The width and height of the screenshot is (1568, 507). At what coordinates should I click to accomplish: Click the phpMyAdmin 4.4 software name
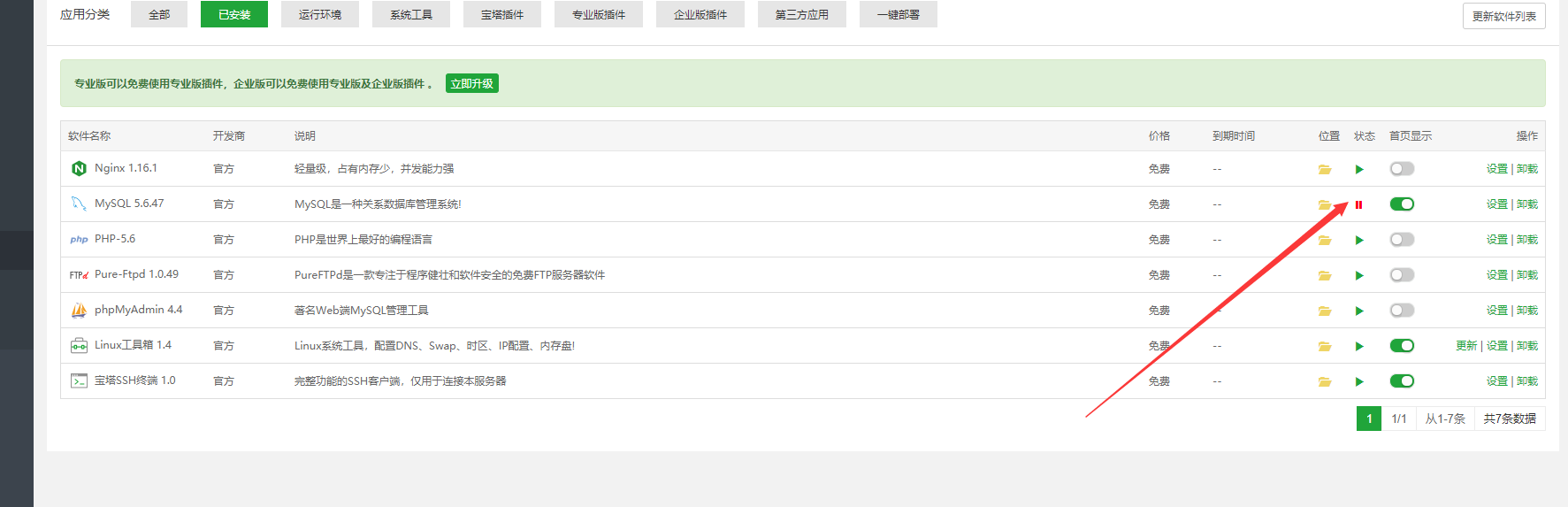[x=138, y=310]
